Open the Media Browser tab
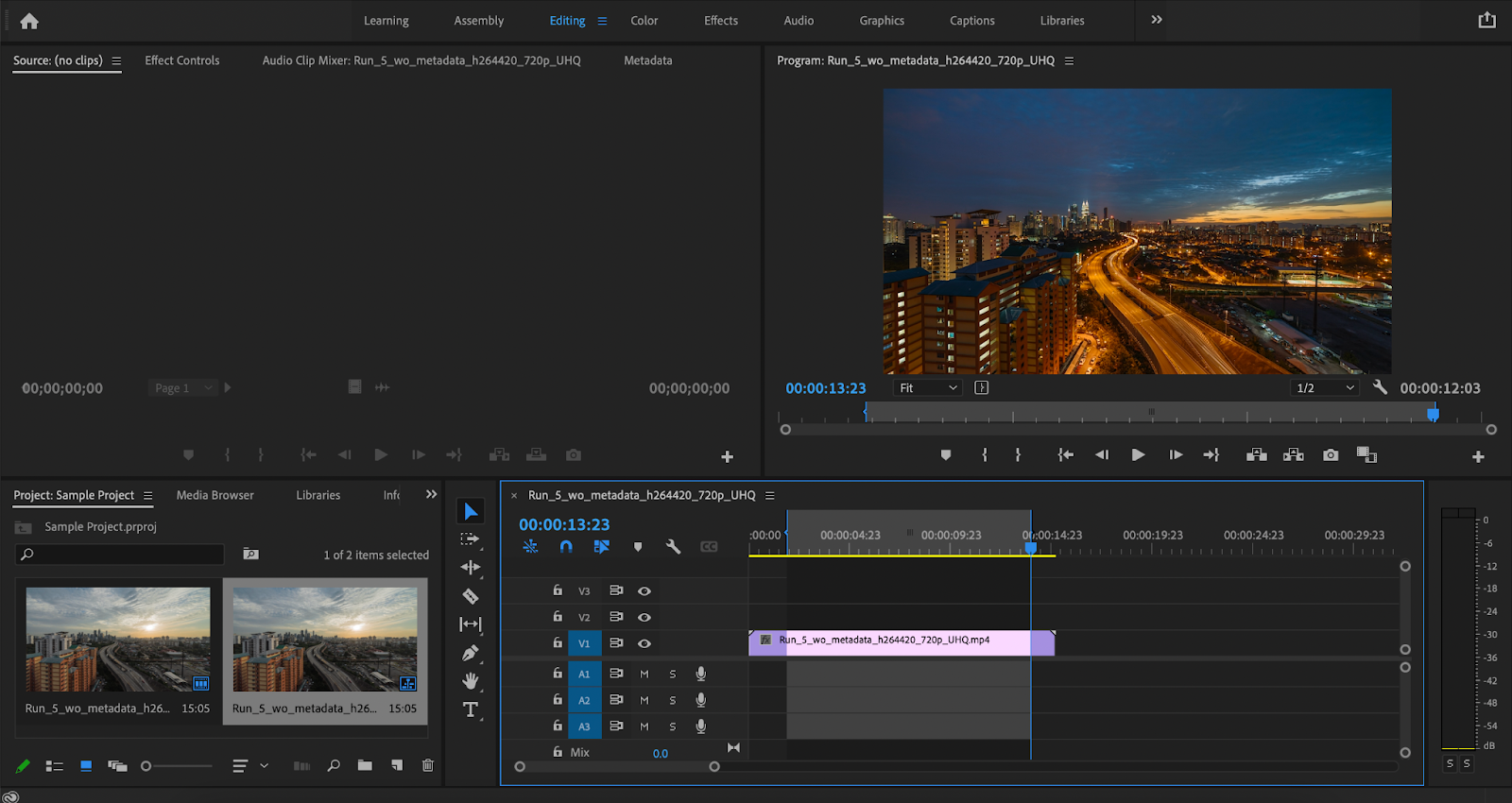 [215, 495]
